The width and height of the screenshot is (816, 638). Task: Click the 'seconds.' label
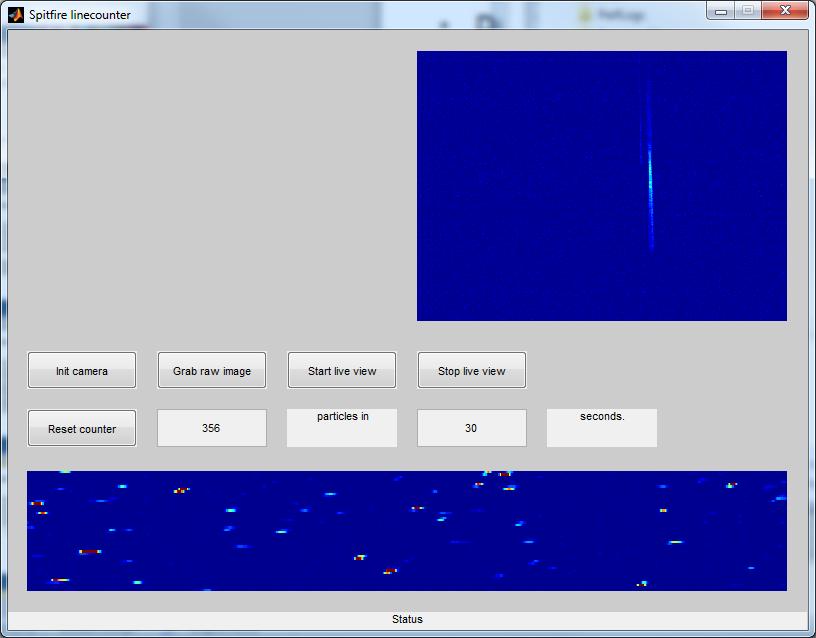click(x=602, y=416)
